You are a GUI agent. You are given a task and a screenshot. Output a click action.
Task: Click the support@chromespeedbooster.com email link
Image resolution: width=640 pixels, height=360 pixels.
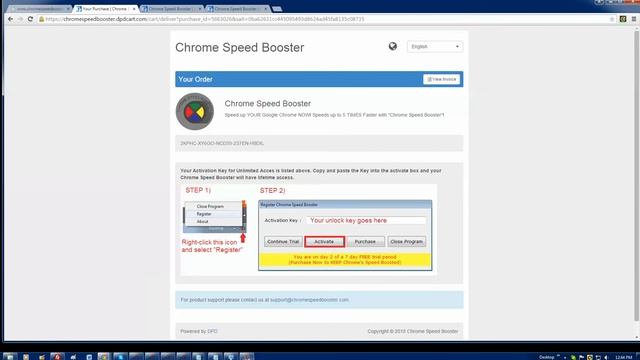[309, 300]
